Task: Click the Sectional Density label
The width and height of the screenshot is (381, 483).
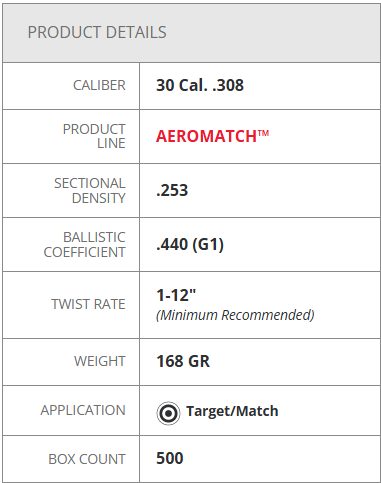Action: 90,190
